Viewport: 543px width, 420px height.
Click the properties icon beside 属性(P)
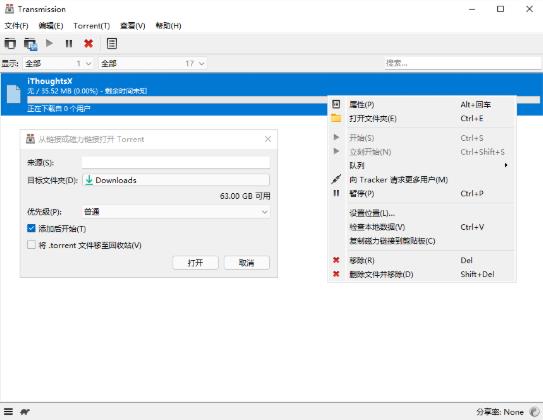336,104
